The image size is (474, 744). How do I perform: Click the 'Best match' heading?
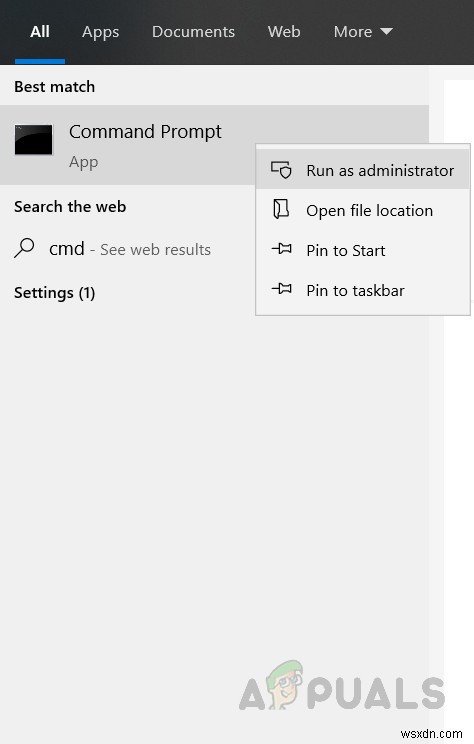pyautogui.click(x=55, y=86)
